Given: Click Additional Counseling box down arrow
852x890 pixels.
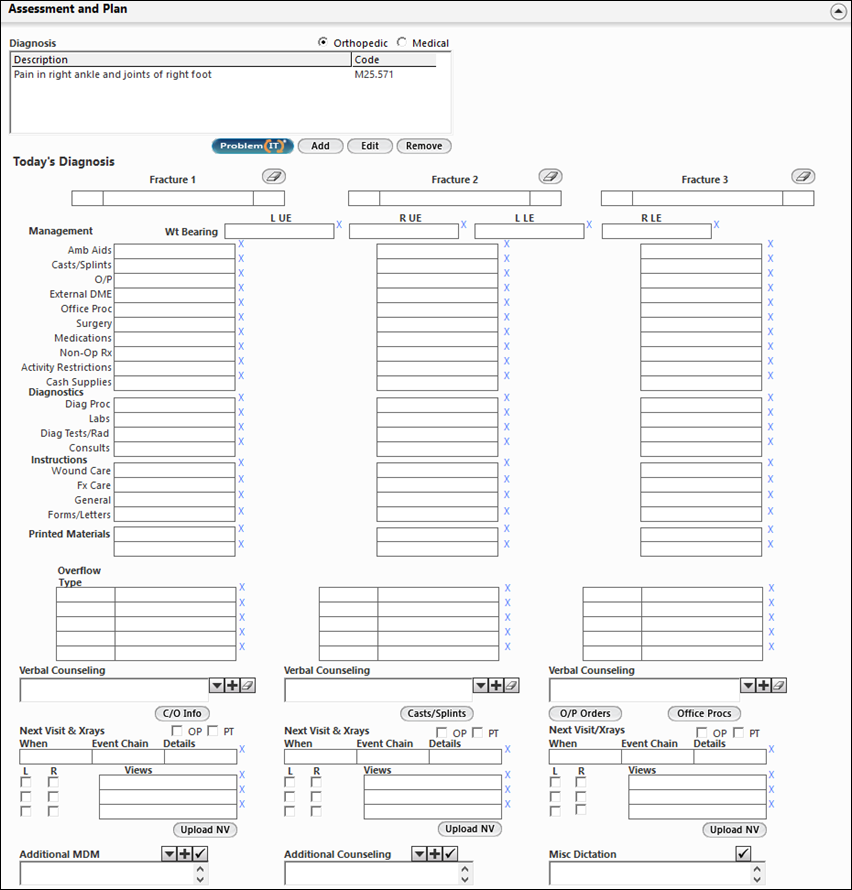Looking at the screenshot, I should pyautogui.click(x=464, y=879).
